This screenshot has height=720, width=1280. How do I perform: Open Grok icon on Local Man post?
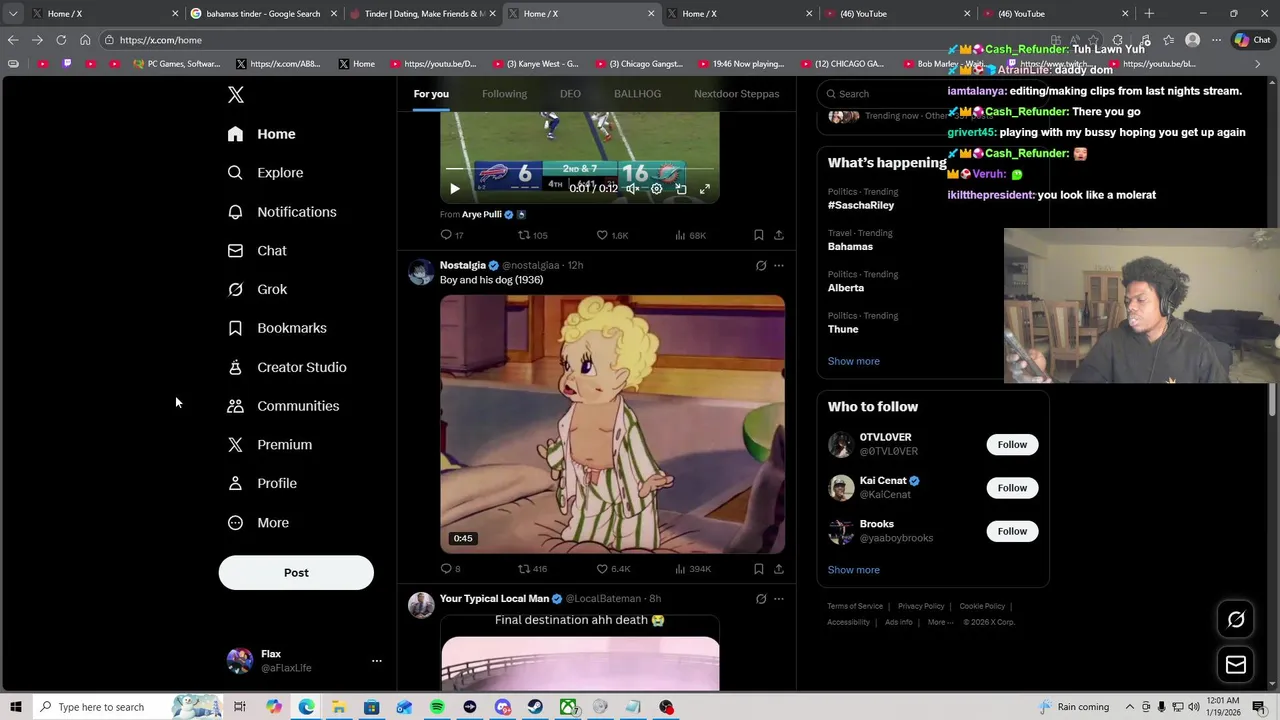(761, 599)
